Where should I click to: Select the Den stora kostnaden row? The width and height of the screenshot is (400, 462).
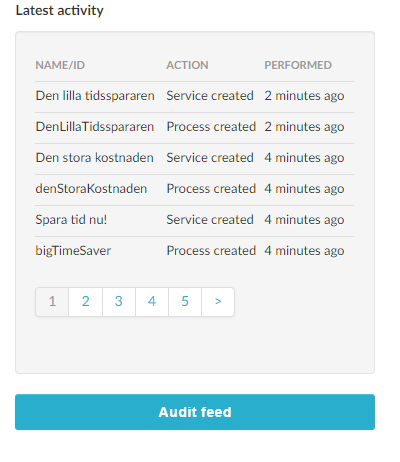[194, 158]
